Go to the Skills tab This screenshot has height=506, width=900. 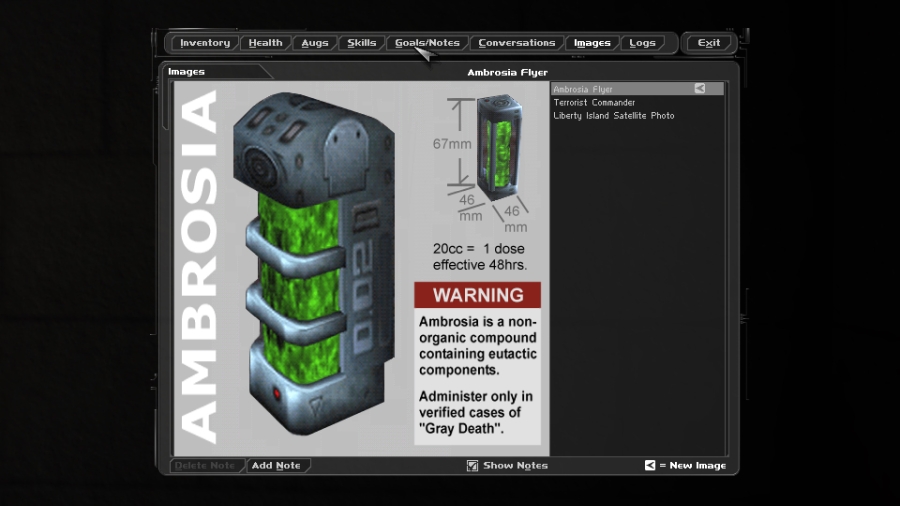coord(362,43)
